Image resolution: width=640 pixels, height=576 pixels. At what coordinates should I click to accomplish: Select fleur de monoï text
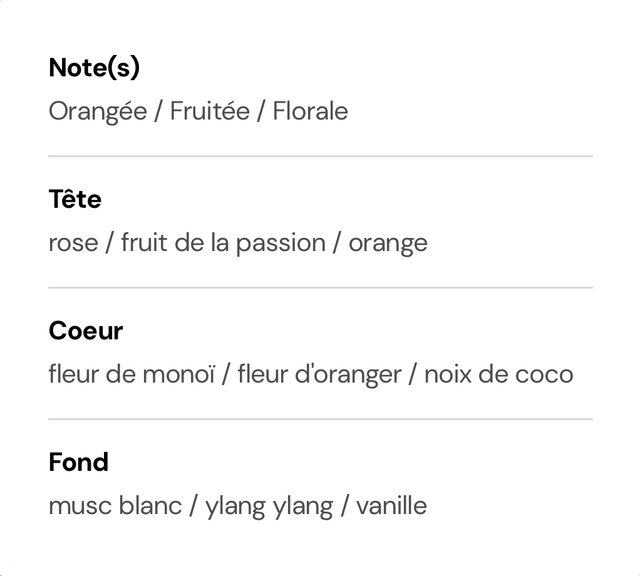point(131,374)
